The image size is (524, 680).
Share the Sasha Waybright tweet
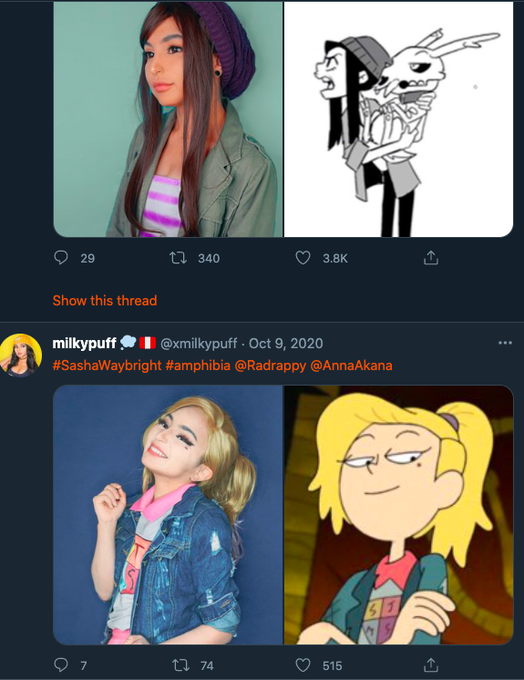point(430,665)
